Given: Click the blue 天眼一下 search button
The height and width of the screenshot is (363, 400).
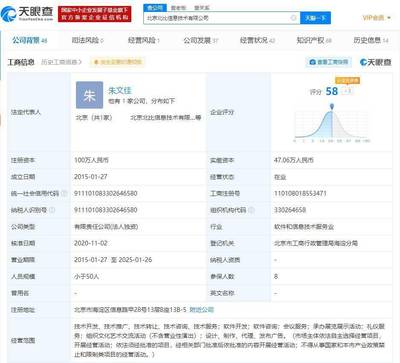Looking at the screenshot, I should (x=315, y=18).
